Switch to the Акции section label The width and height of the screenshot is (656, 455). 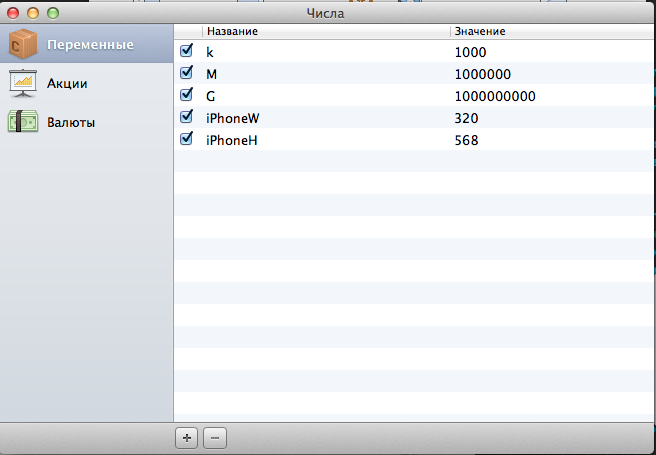coord(67,84)
